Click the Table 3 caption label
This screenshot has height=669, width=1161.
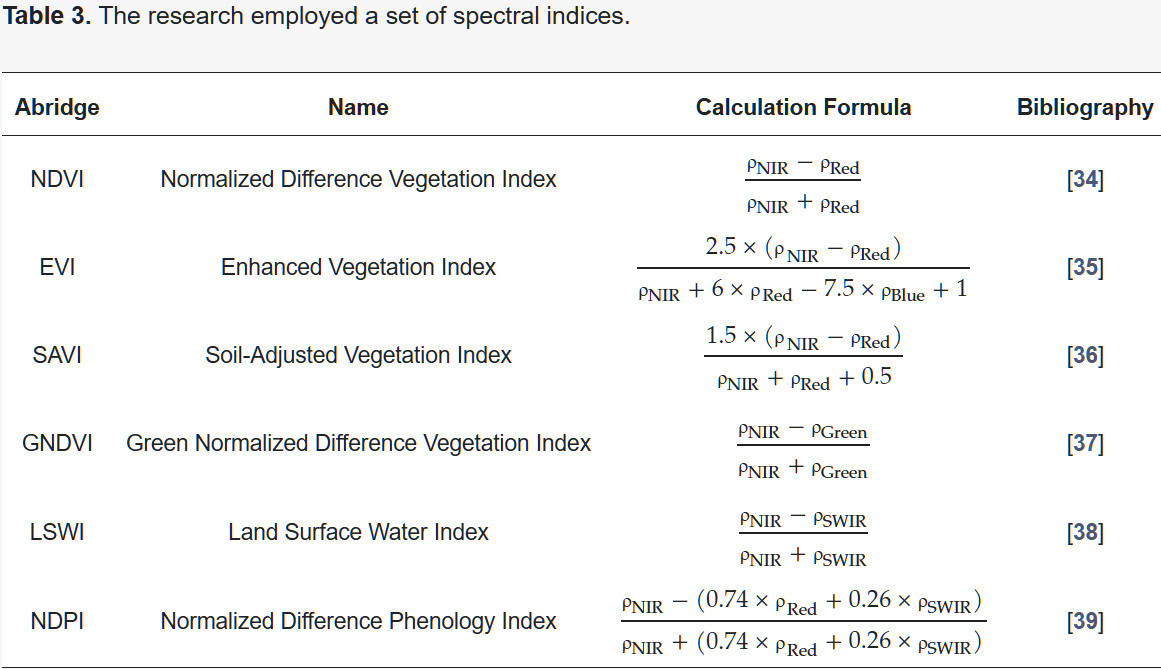[x=47, y=18]
